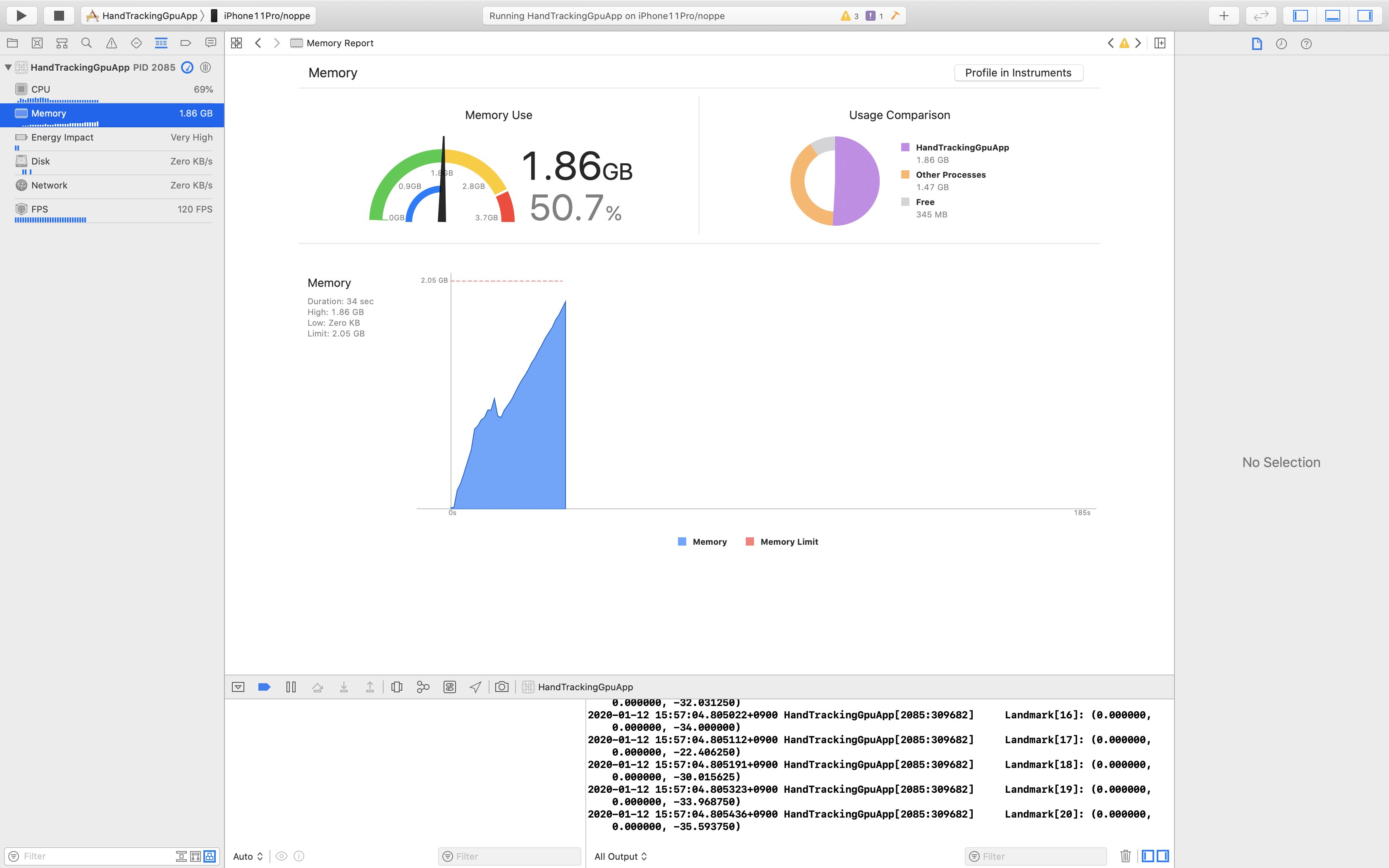This screenshot has height=868, width=1389.
Task: Show the Quick Help inspector
Action: (1306, 44)
